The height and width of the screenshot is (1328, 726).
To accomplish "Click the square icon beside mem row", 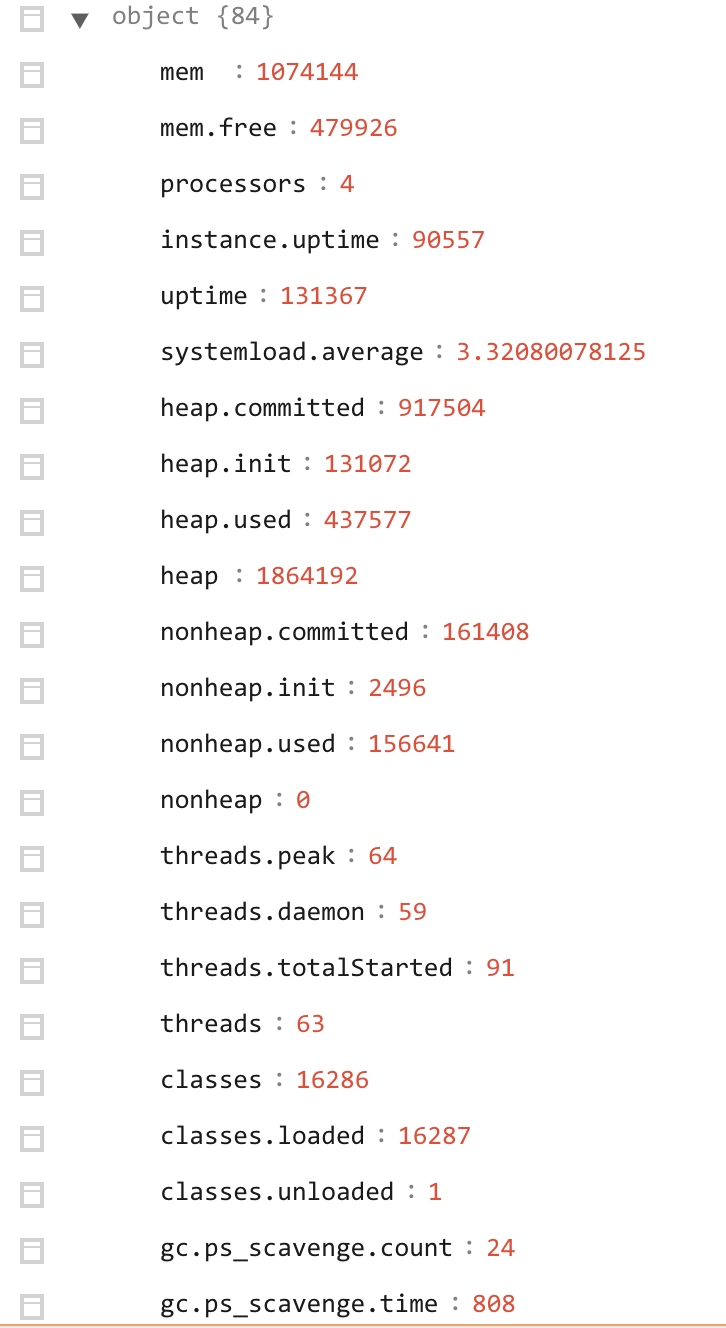I will 32,74.
